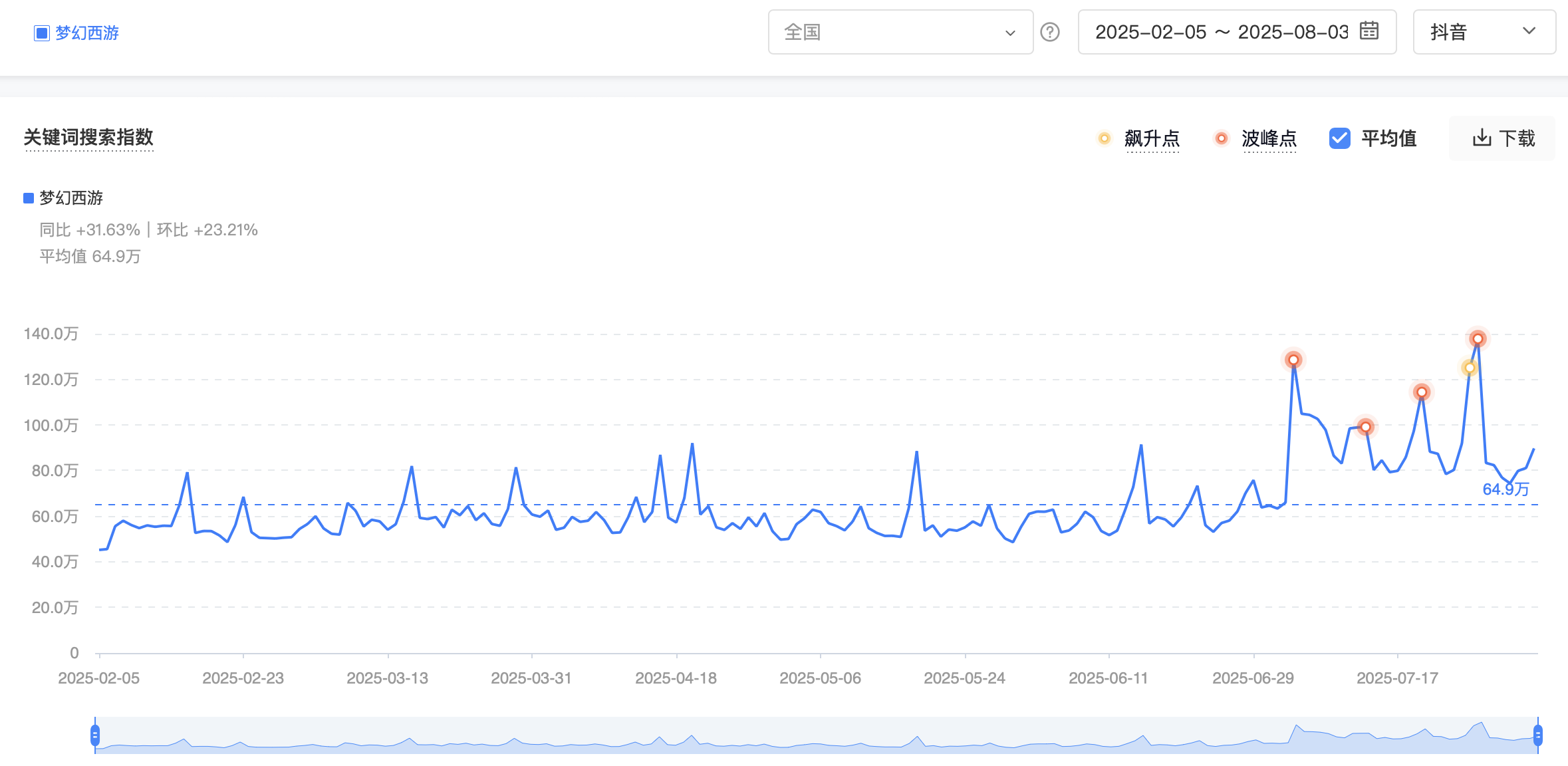Click the right handle of range slider
Viewport: 1568px width, 766px height.
1537,735
